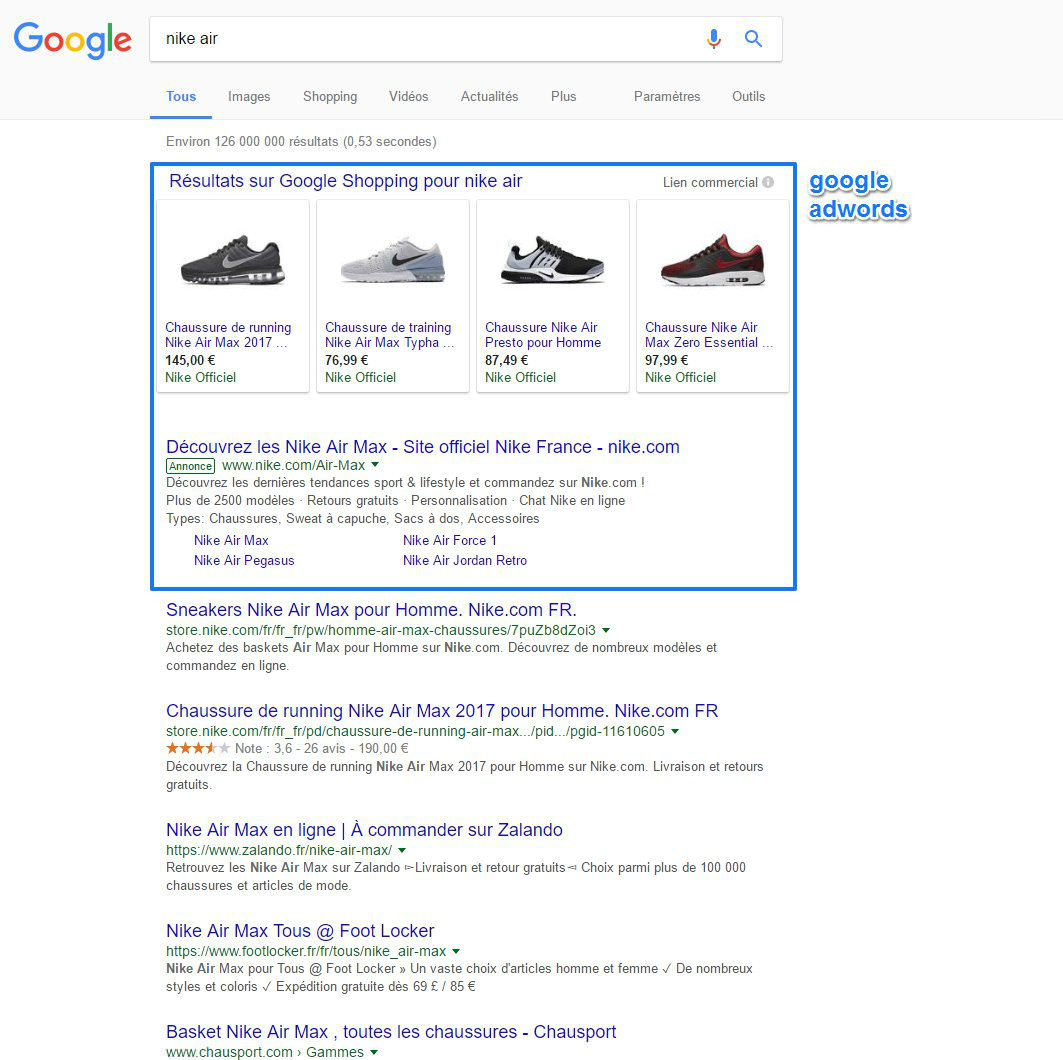
Task: Open Basket Nike Air Max Chausport result
Action: coord(391,1032)
